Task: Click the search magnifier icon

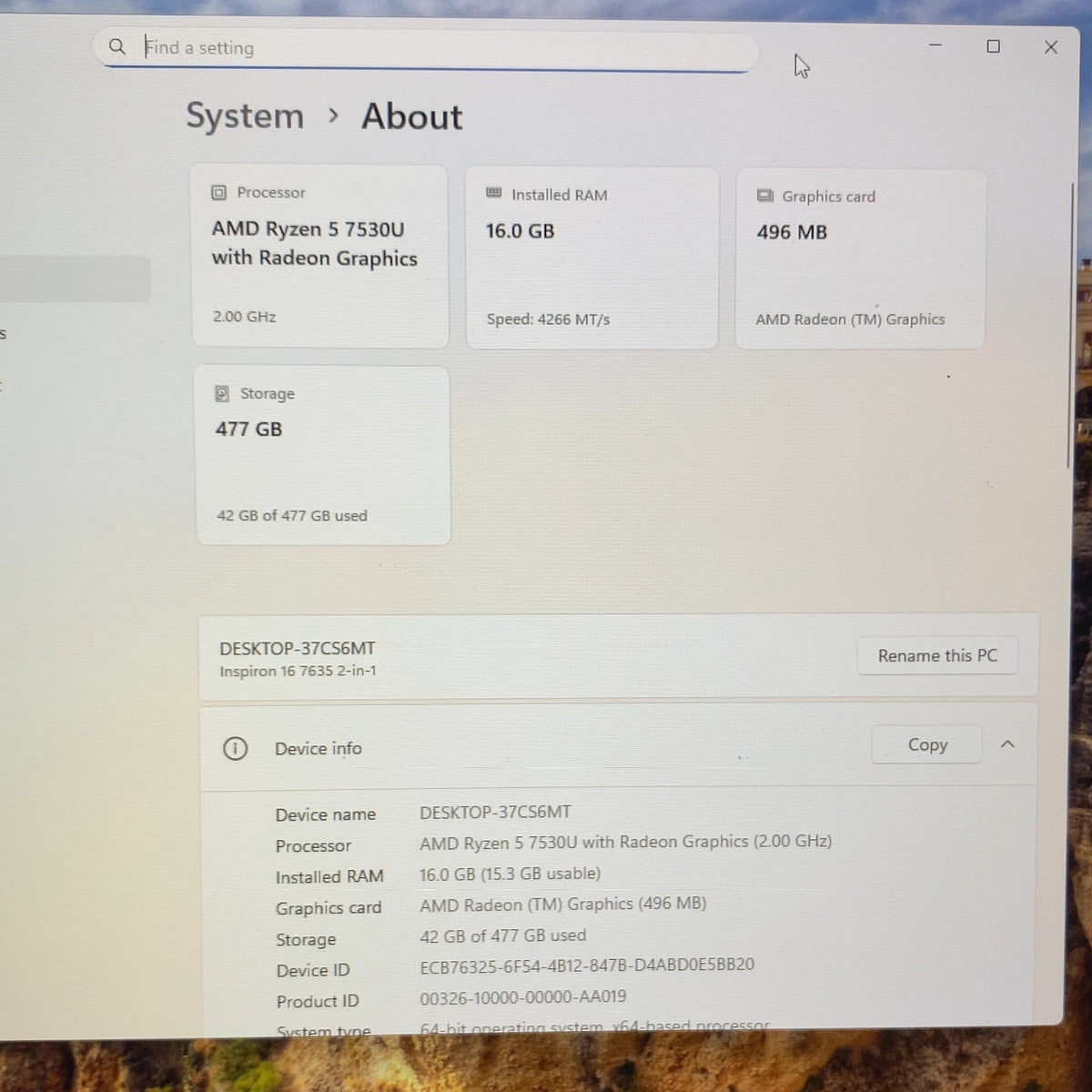Action: pos(117,46)
